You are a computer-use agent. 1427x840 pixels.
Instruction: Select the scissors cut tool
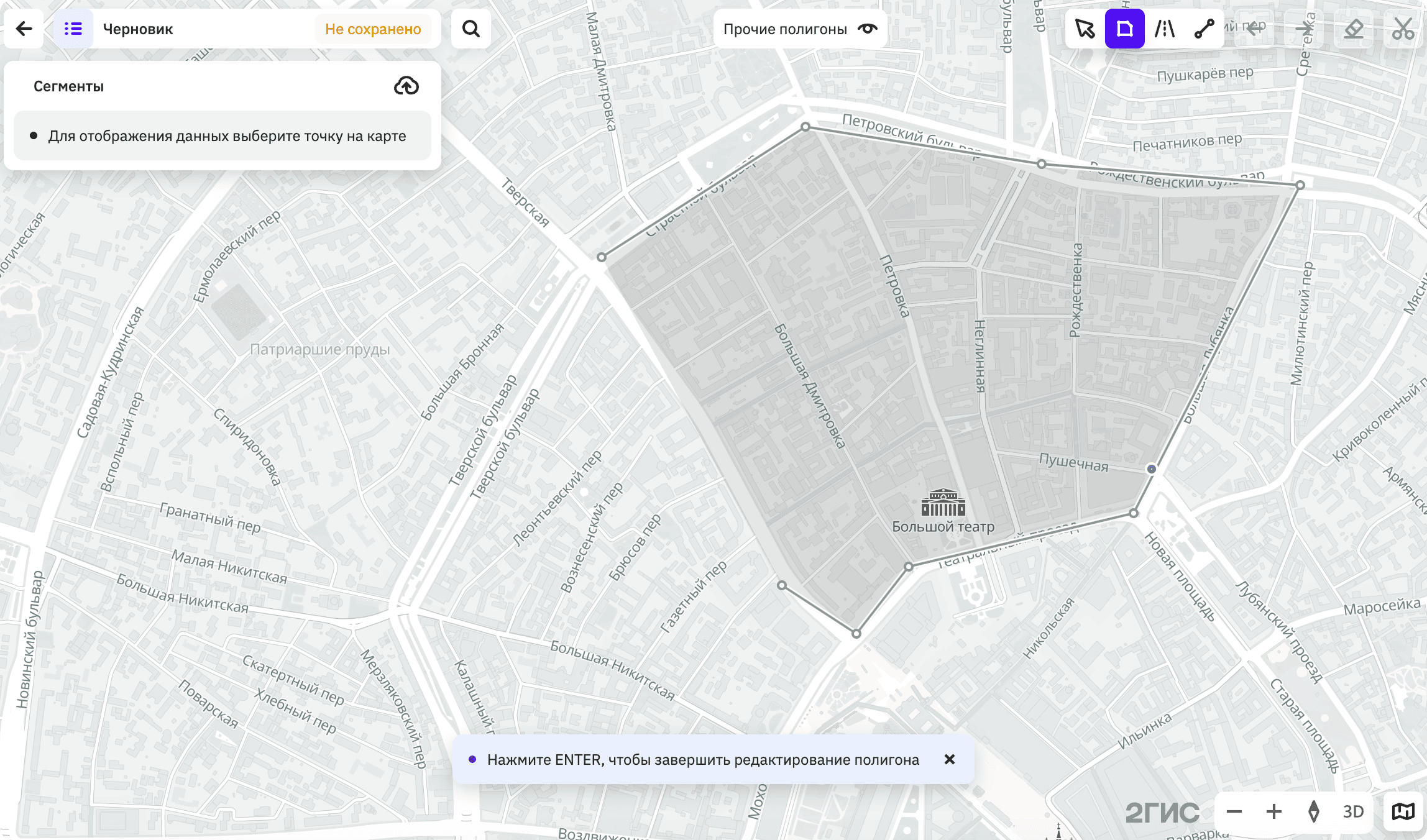click(x=1403, y=29)
